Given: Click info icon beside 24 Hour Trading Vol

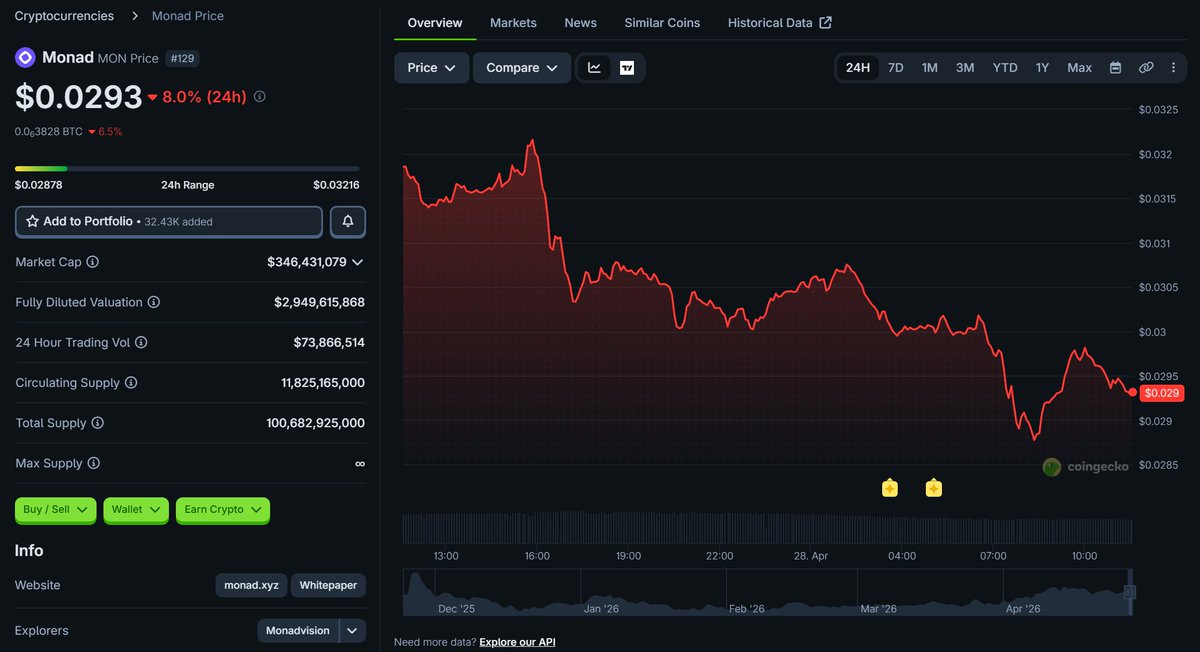Looking at the screenshot, I should (141, 342).
